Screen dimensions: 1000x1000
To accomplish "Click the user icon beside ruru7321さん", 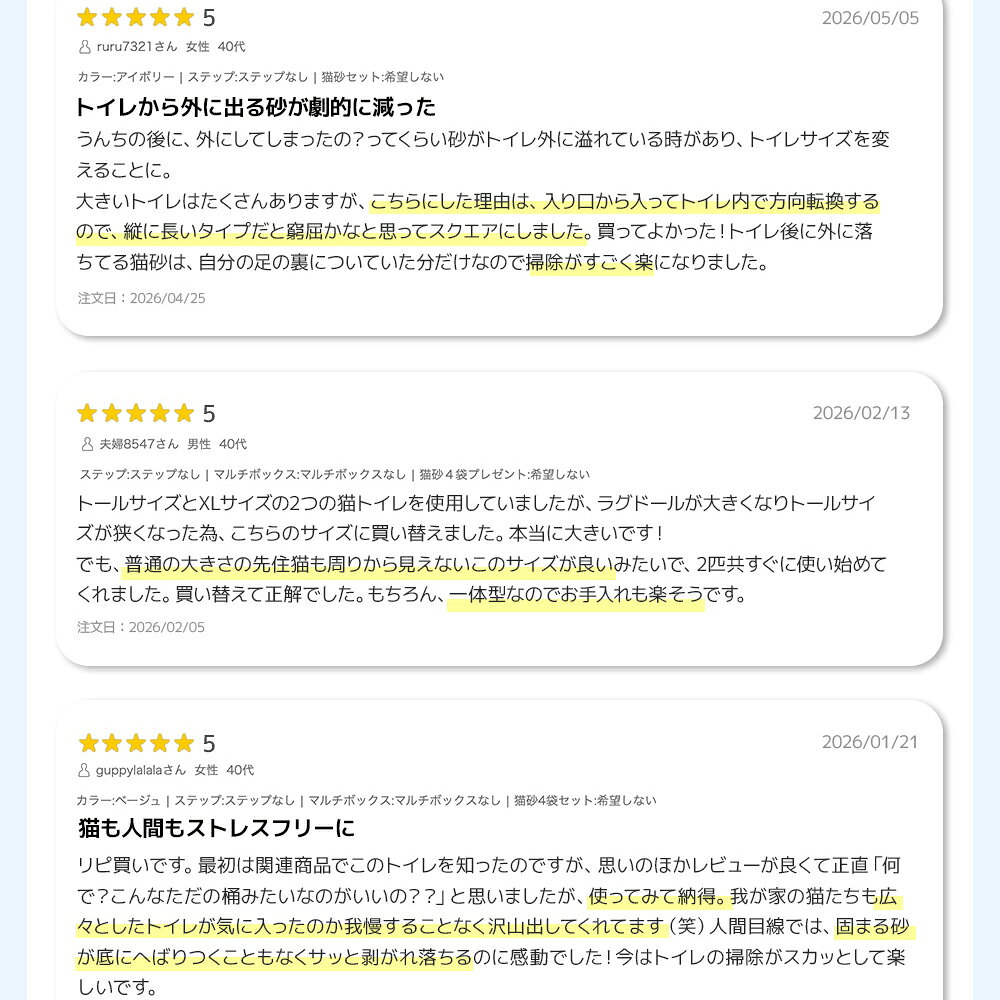I will [x=84, y=47].
